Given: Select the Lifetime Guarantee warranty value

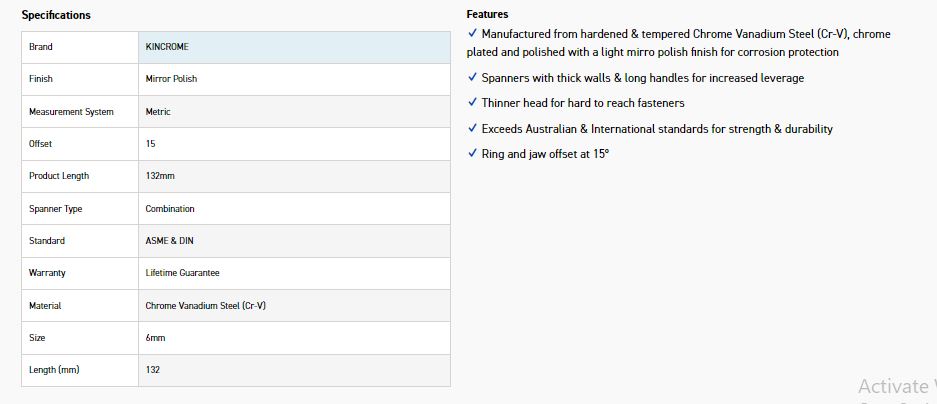Looking at the screenshot, I should coord(182,273).
